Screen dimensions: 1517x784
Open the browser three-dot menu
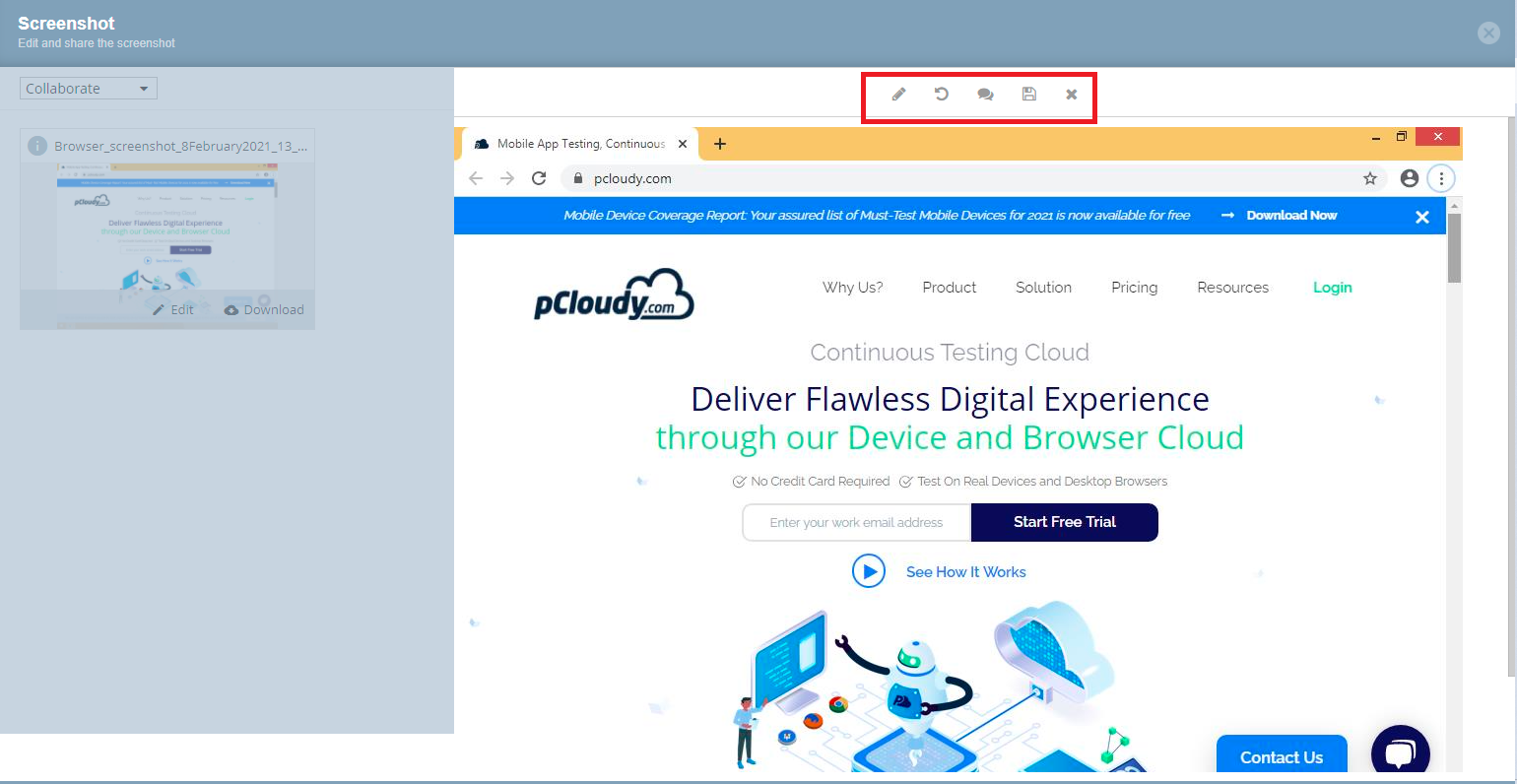tap(1441, 178)
